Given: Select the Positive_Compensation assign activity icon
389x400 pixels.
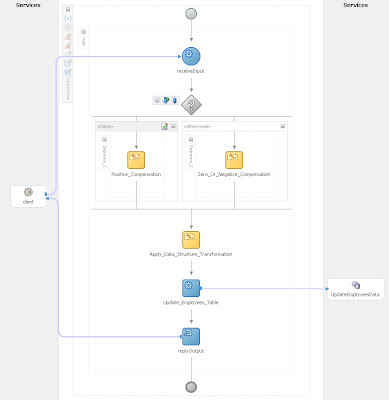Looking at the screenshot, I should point(136,160).
